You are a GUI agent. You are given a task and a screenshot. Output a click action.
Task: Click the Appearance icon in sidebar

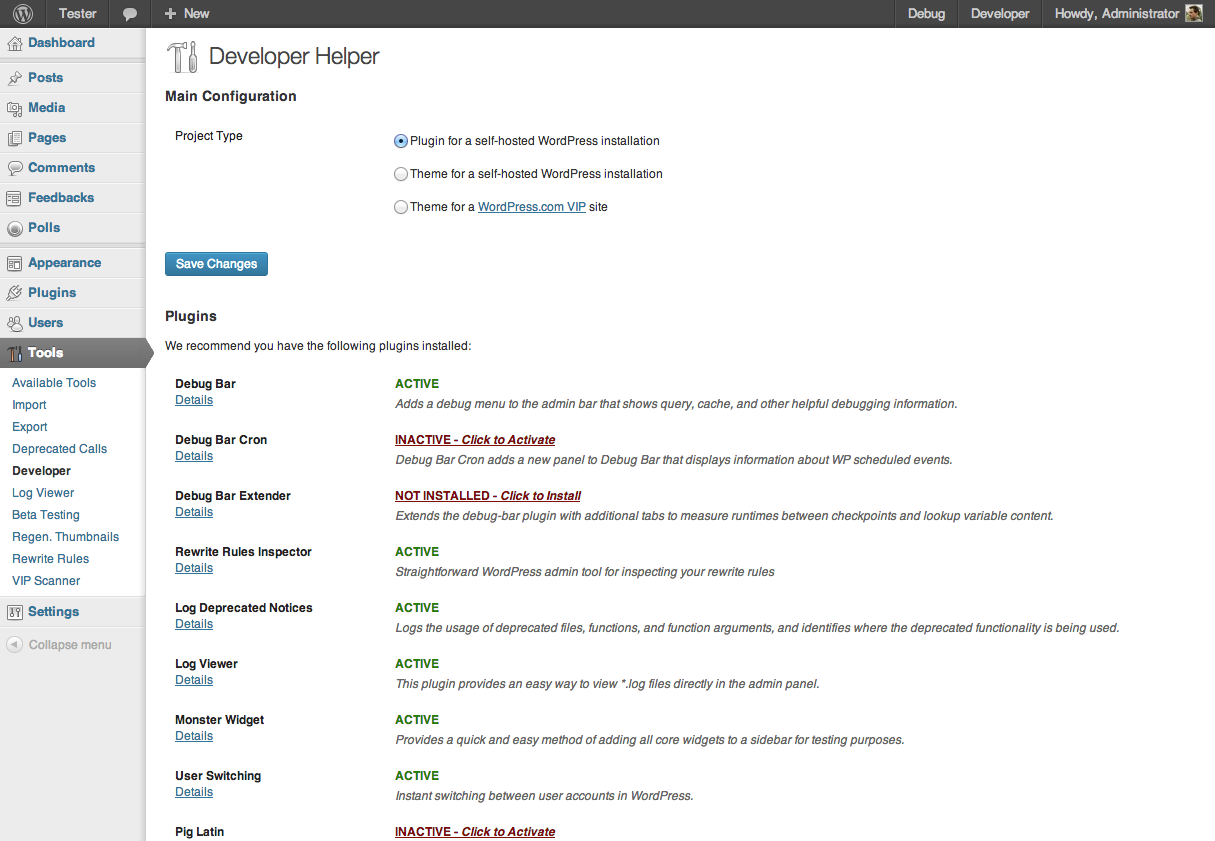click(14, 263)
